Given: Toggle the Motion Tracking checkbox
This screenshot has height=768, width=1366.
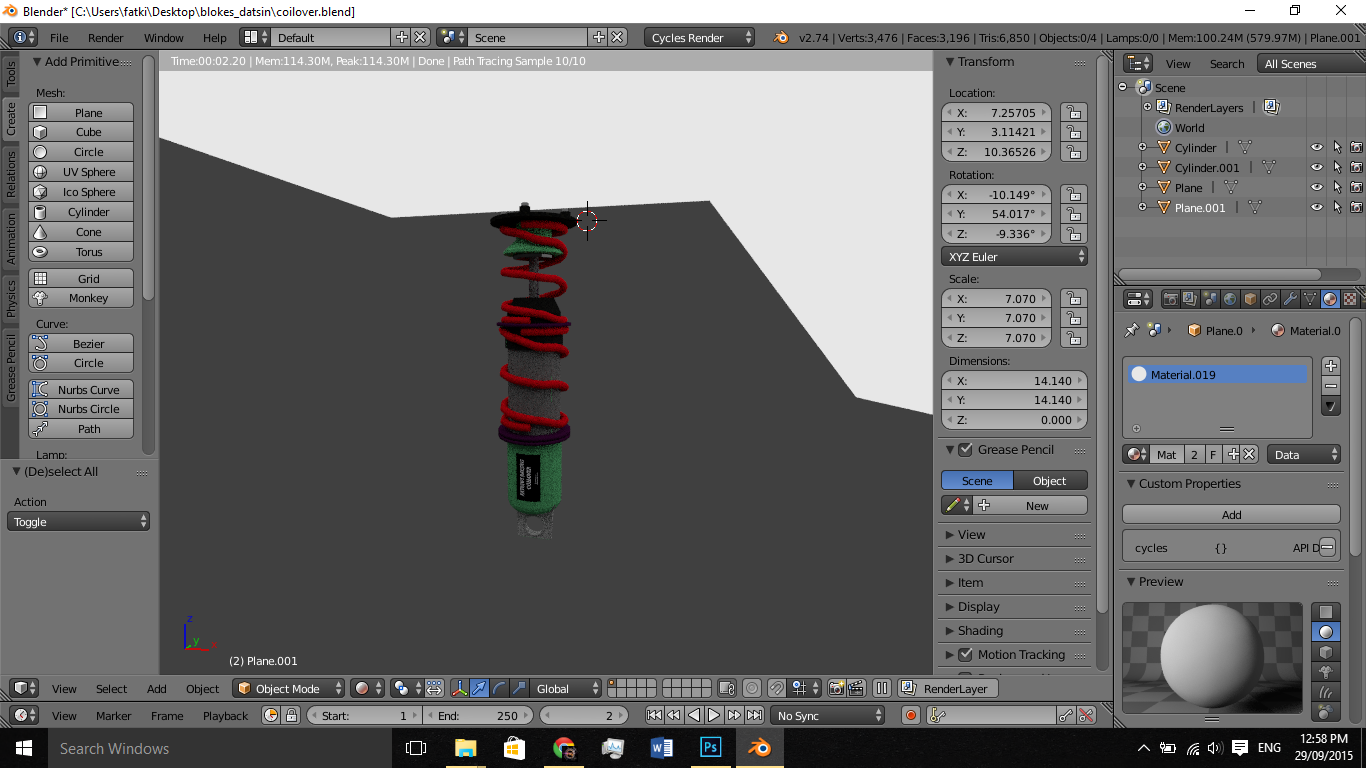Looking at the screenshot, I should click(x=965, y=655).
